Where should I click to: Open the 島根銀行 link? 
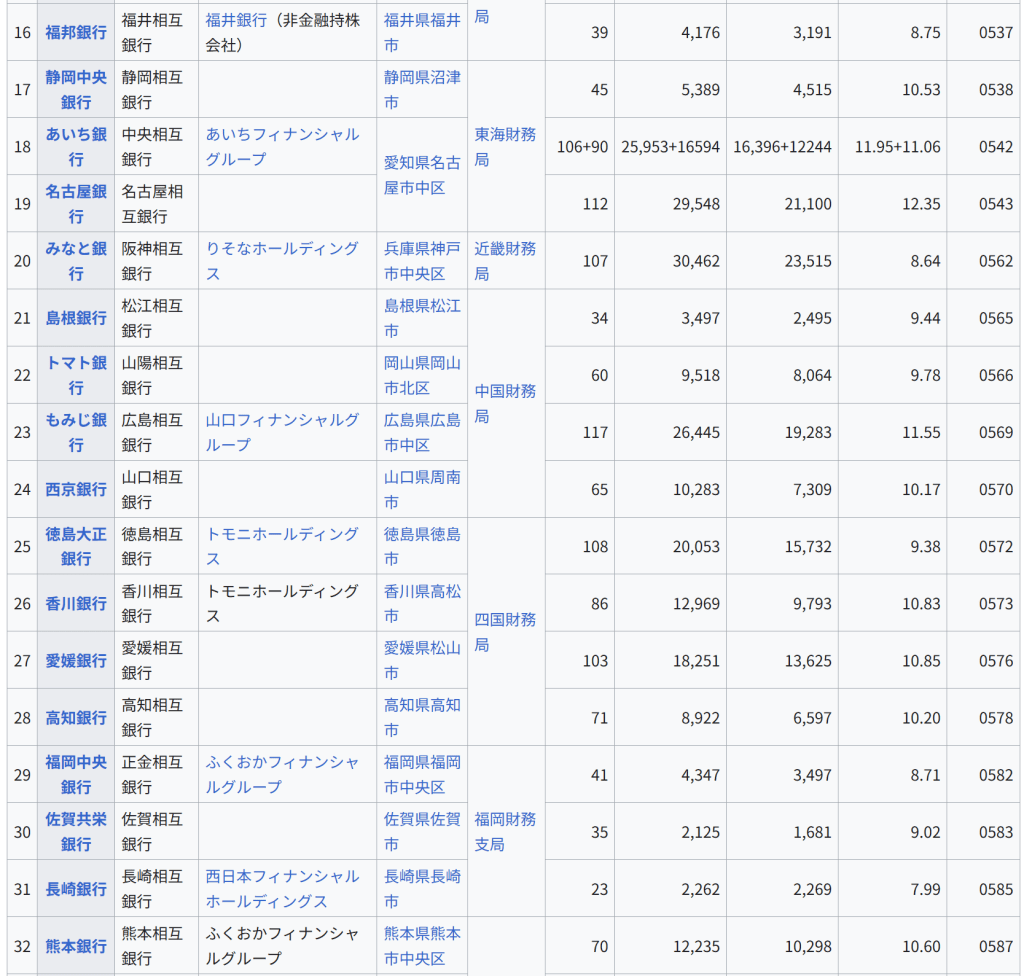pyautogui.click(x=76, y=318)
